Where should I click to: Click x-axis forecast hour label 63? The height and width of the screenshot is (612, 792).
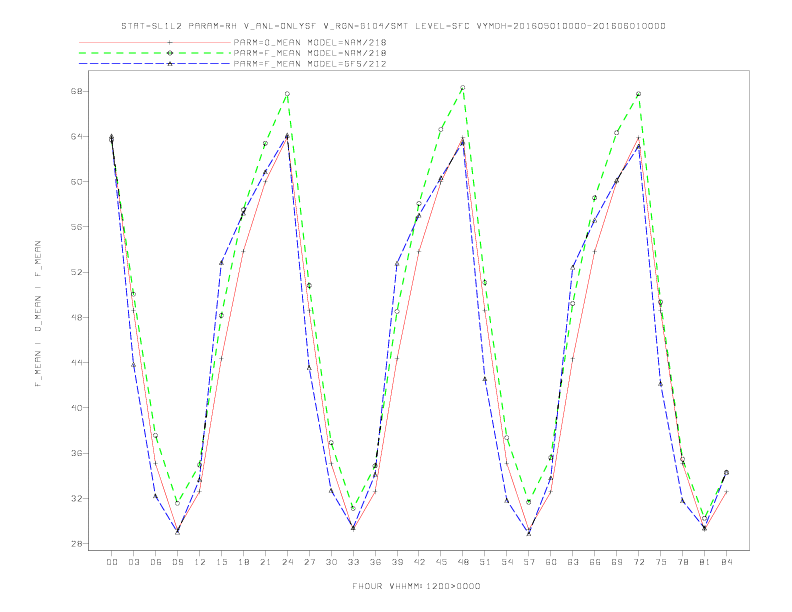click(x=573, y=562)
